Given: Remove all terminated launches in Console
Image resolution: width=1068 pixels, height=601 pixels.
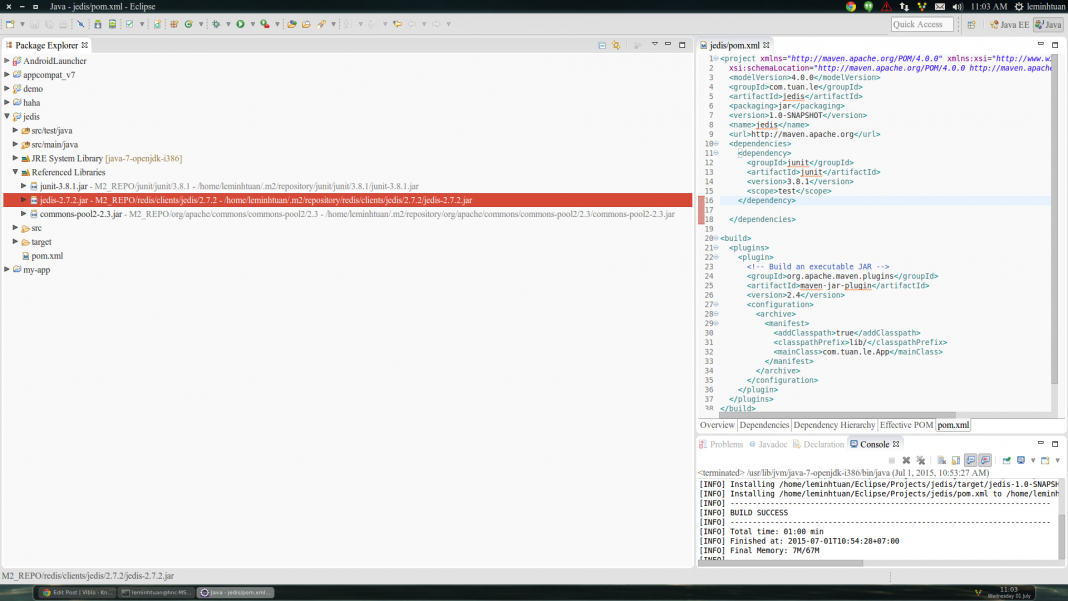Looking at the screenshot, I should (920, 460).
